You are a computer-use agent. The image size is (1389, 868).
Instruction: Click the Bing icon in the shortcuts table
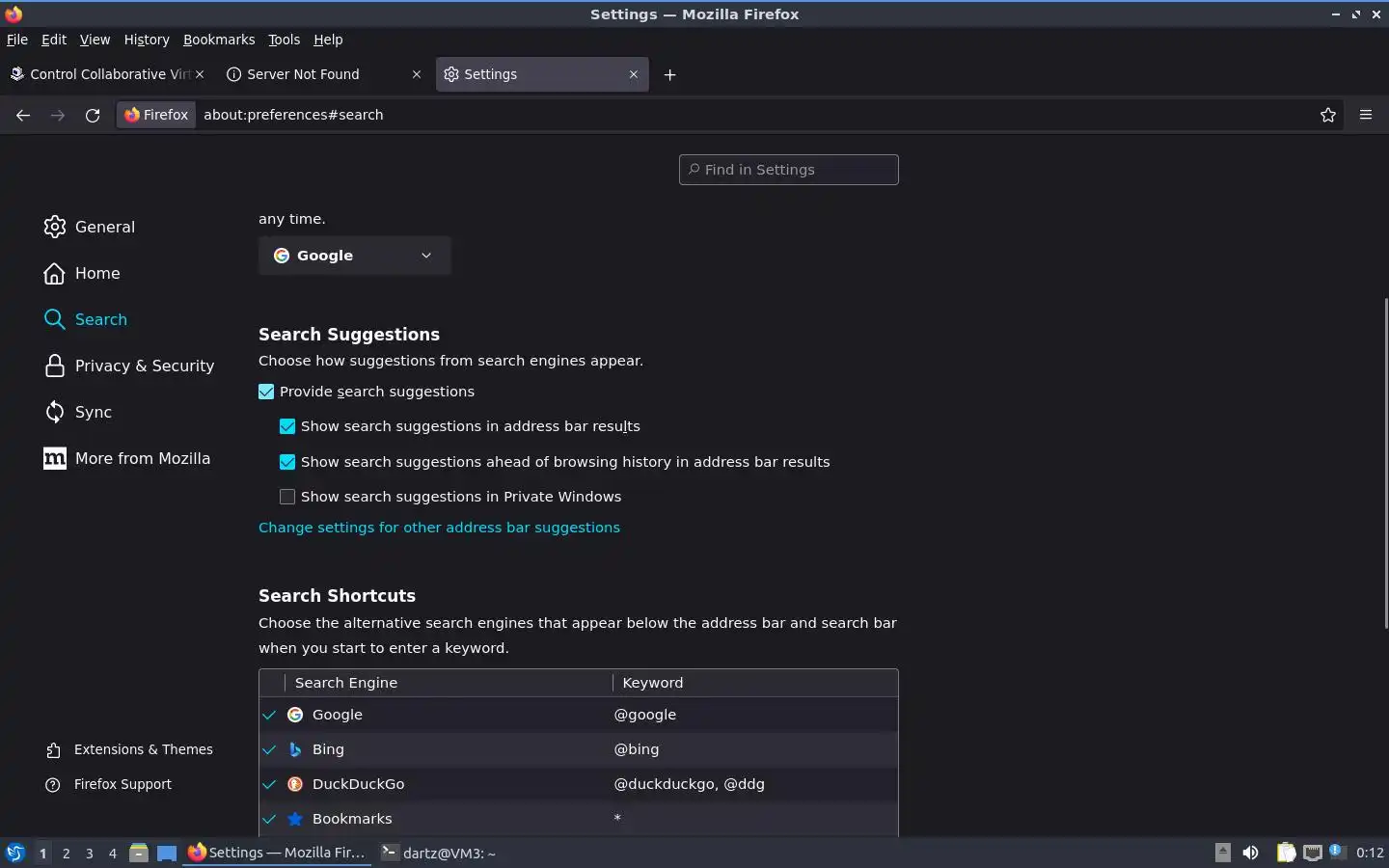coord(295,749)
